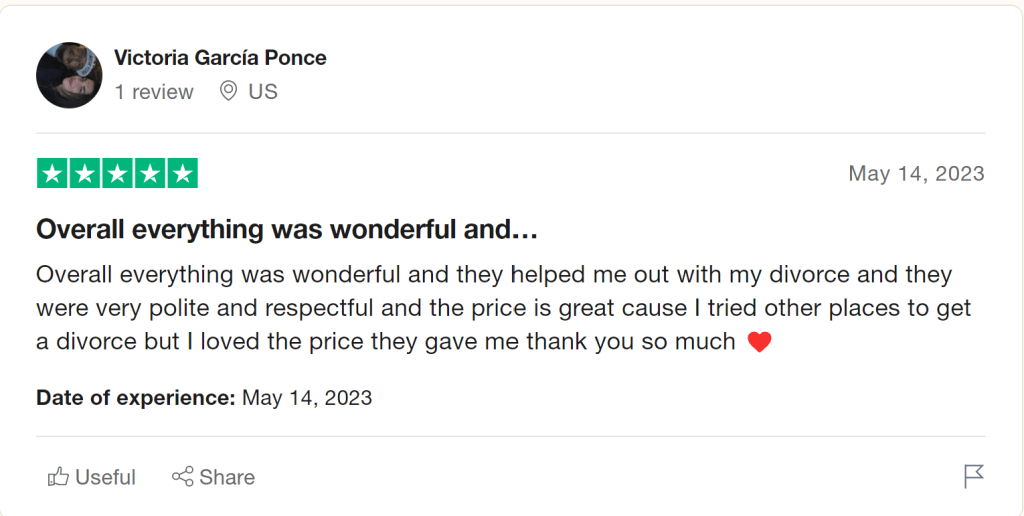Open the Victoria García Ponce reviewer name
The height and width of the screenshot is (516, 1024).
pyautogui.click(x=220, y=58)
